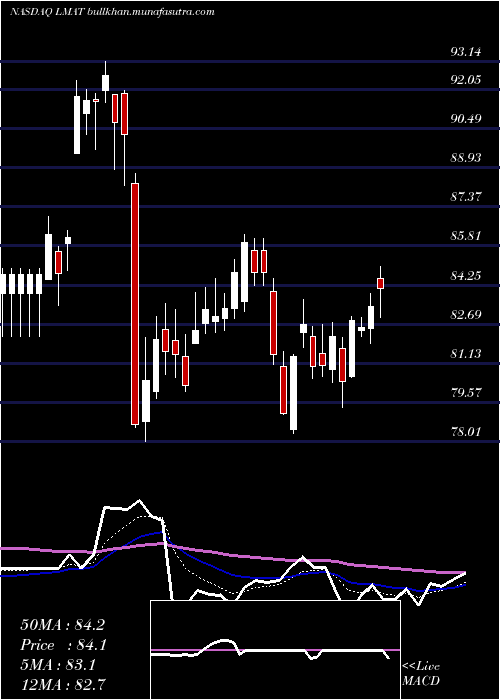Screen dimensions: 500x700
Task: Click the Live MACD inset chart box
Action: (275, 650)
